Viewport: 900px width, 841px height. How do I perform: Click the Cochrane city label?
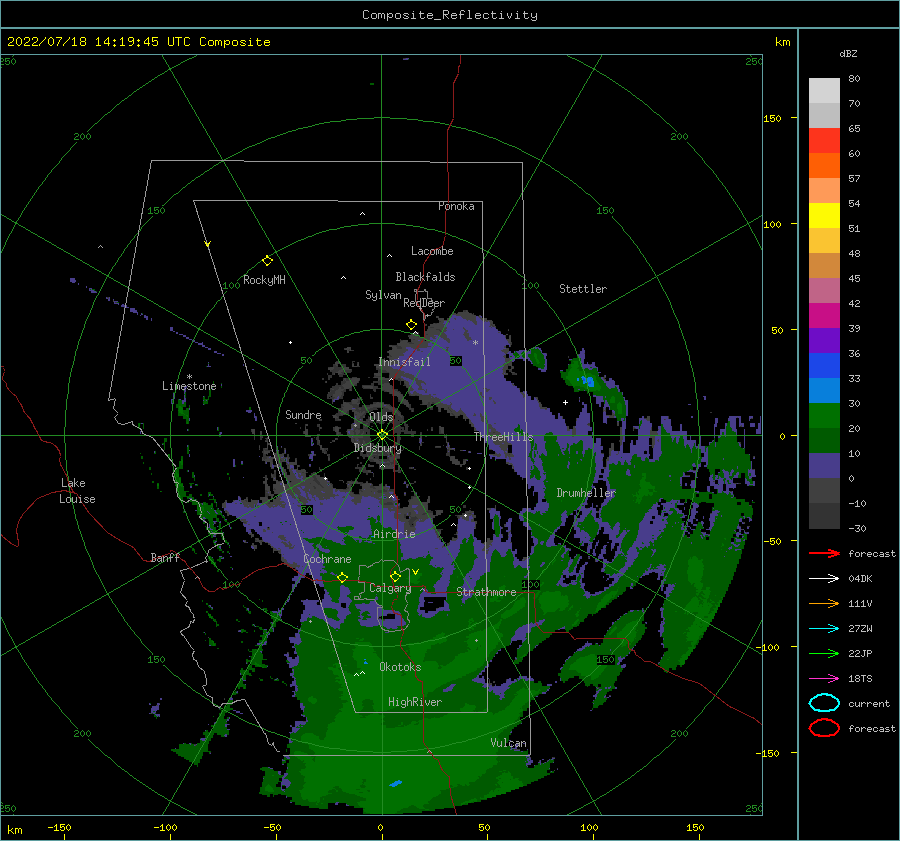point(327,559)
